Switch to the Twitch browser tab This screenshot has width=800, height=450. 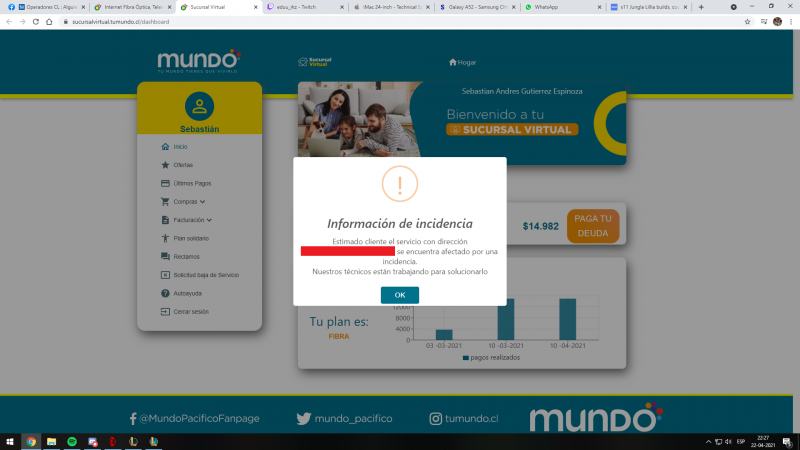tap(305, 7)
